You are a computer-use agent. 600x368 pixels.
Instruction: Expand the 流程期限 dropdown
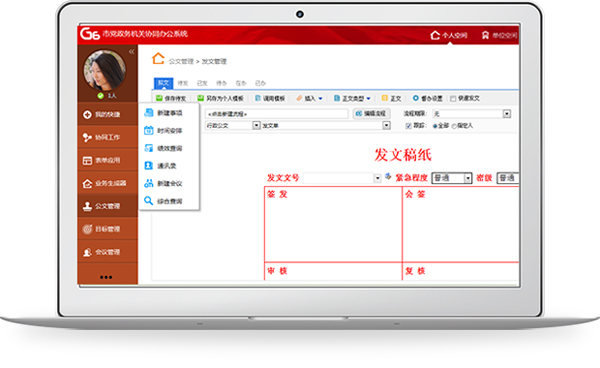[x=507, y=114]
